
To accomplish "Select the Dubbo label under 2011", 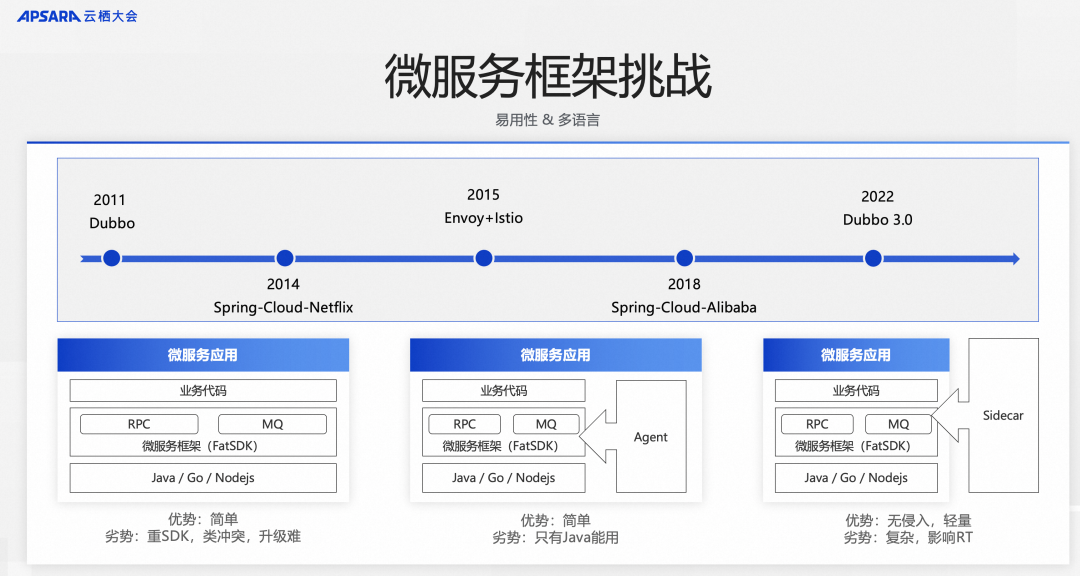I will pyautogui.click(x=112, y=223).
